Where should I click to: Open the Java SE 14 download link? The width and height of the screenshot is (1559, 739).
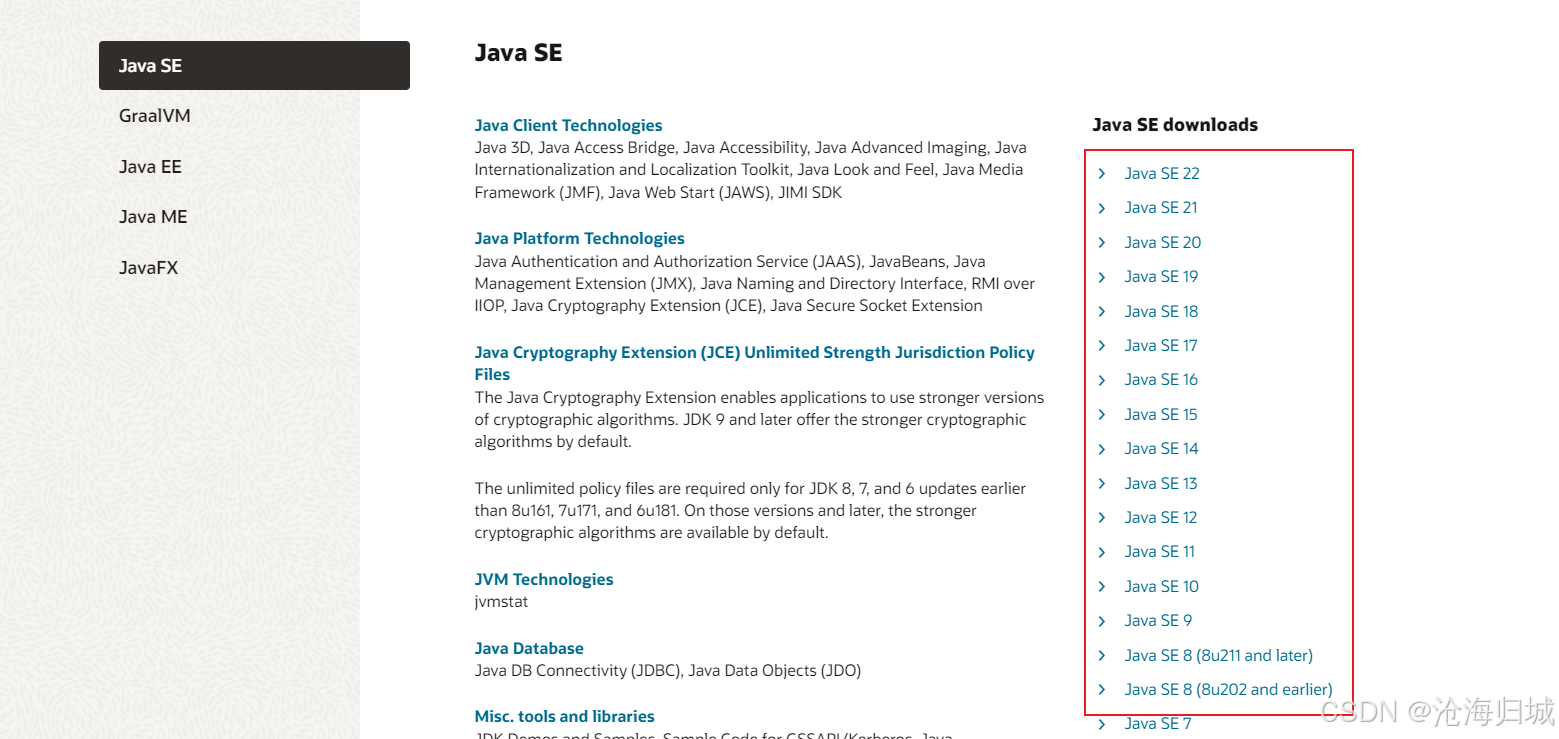click(x=1161, y=448)
